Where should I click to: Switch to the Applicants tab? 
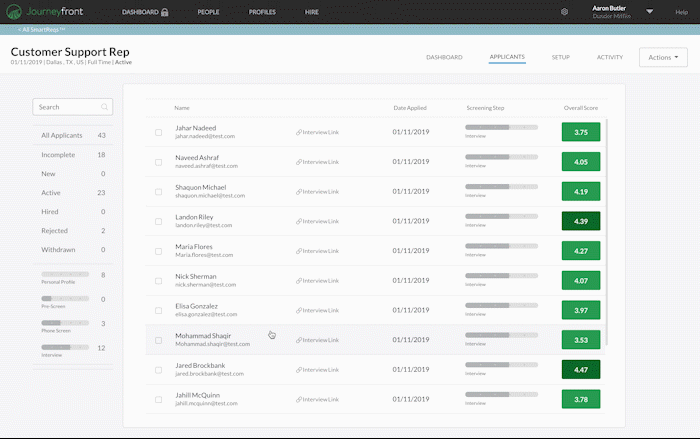pyautogui.click(x=507, y=57)
